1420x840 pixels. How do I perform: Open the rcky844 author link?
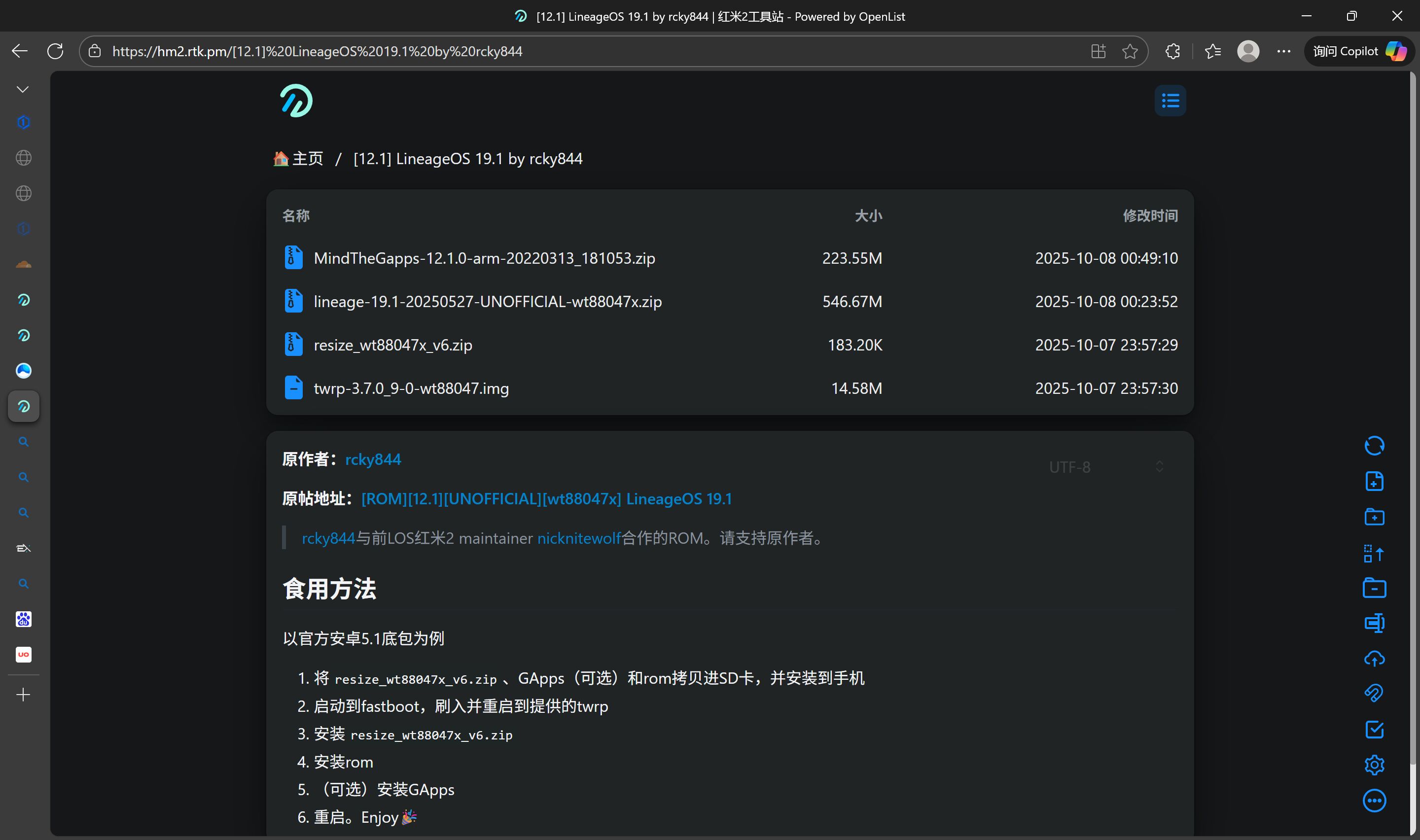tap(373, 459)
